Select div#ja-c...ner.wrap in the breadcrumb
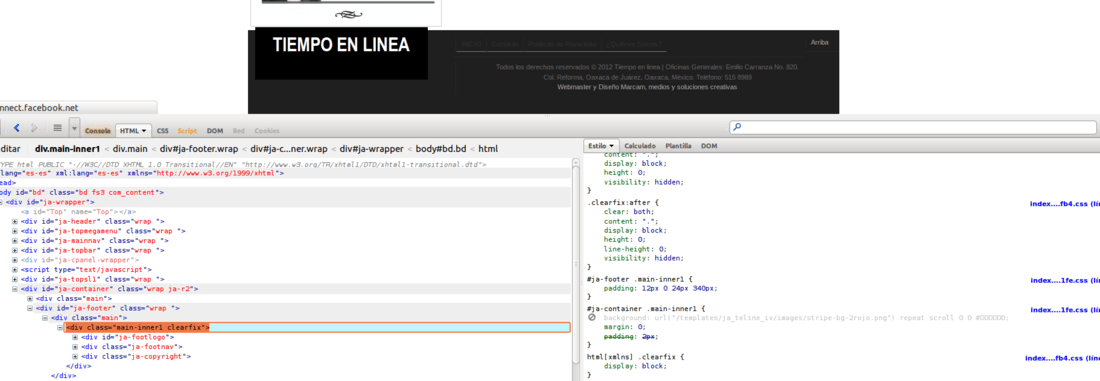 pos(289,149)
